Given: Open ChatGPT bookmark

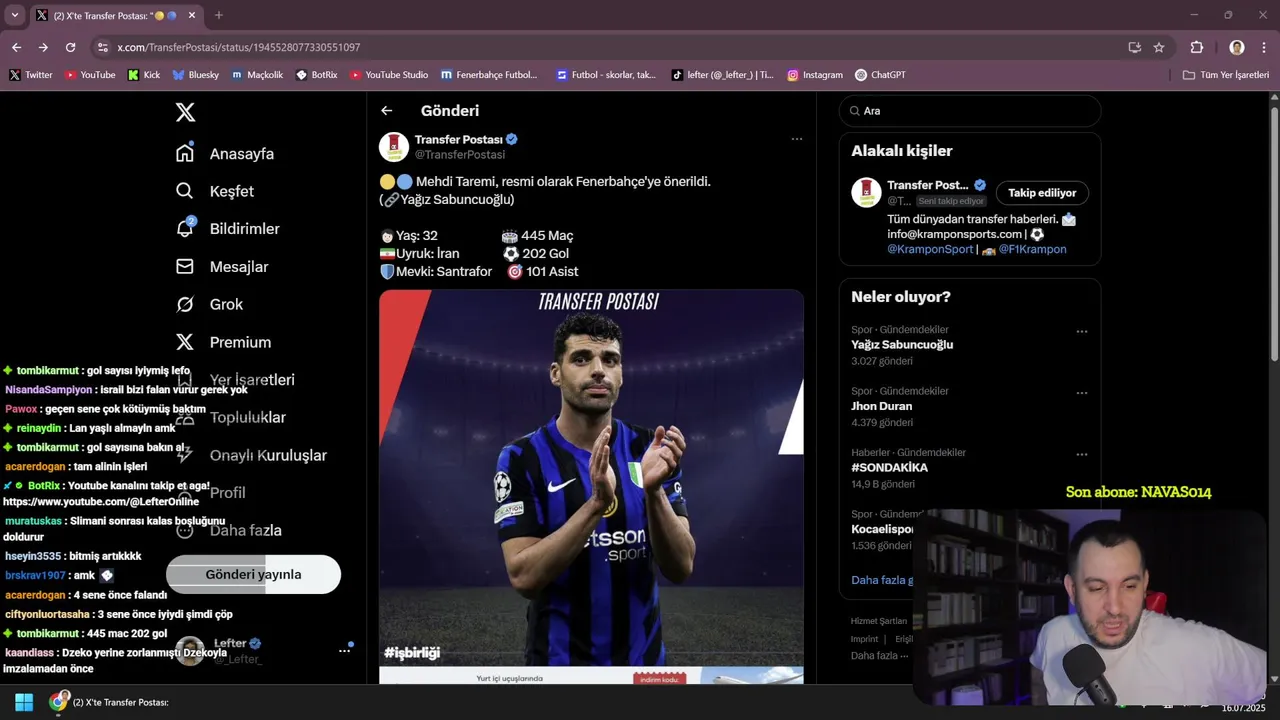Looking at the screenshot, I should [x=880, y=75].
